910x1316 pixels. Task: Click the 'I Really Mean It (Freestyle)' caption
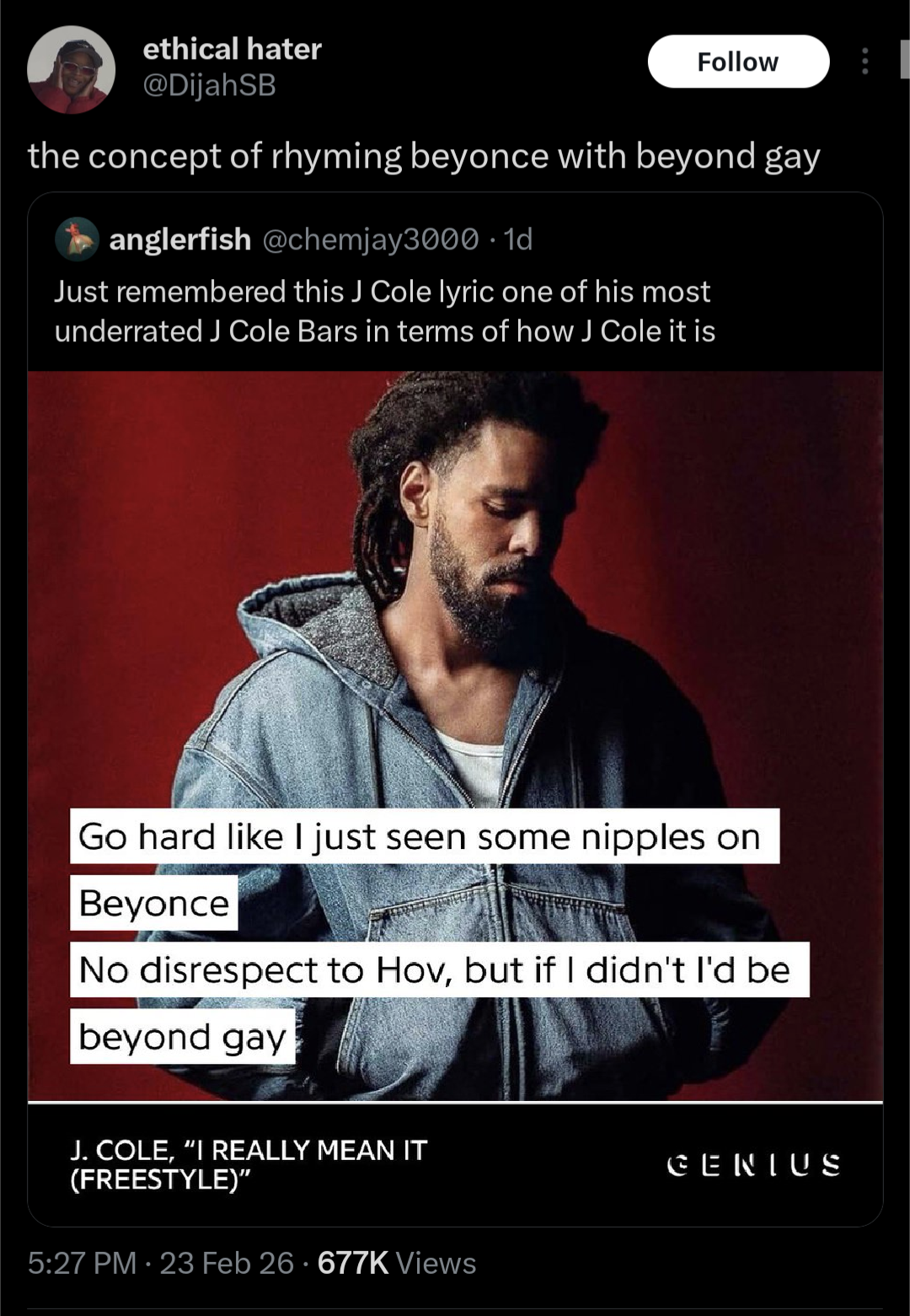click(249, 1164)
